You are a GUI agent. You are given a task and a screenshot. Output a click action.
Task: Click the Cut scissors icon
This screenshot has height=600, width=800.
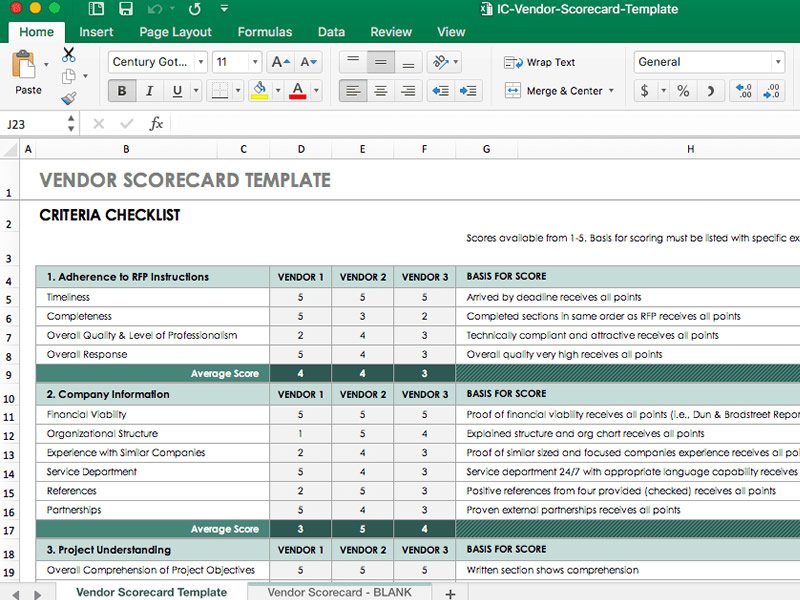(x=69, y=55)
